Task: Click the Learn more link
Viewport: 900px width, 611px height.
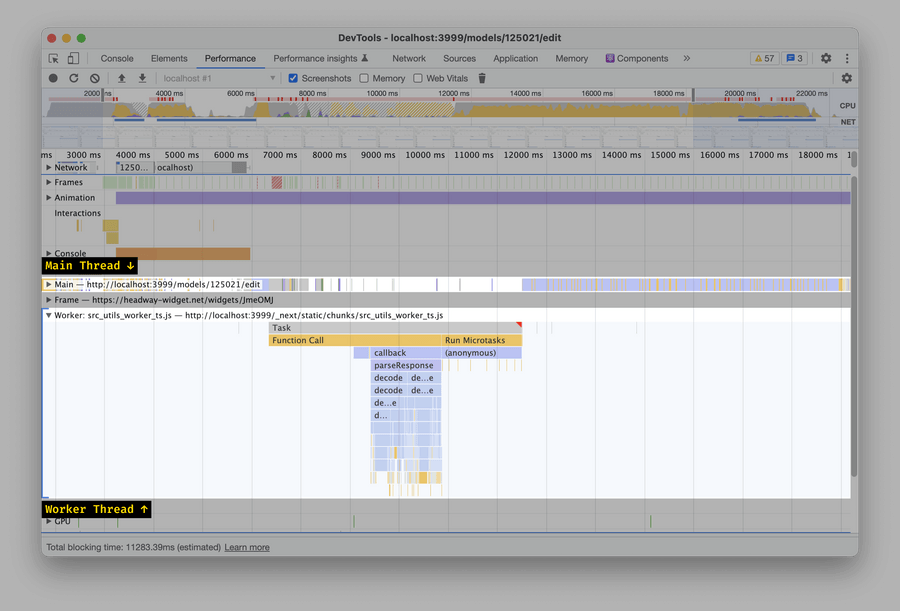Action: (247, 548)
